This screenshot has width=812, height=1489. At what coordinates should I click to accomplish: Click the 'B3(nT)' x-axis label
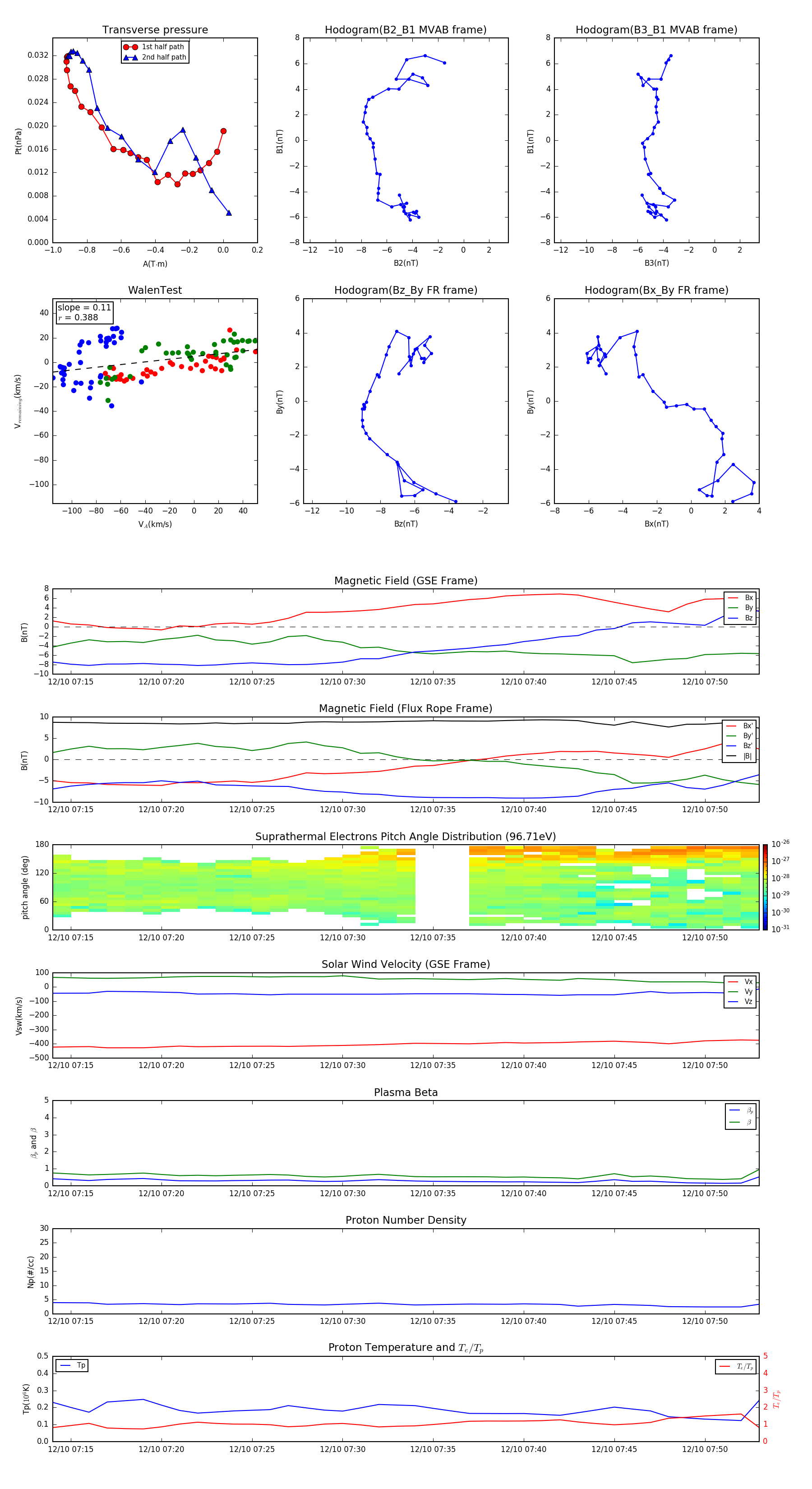coord(656,263)
